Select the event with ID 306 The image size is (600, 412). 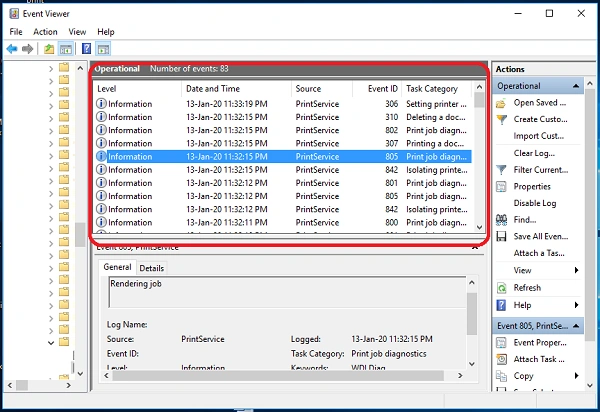[x=282, y=104]
